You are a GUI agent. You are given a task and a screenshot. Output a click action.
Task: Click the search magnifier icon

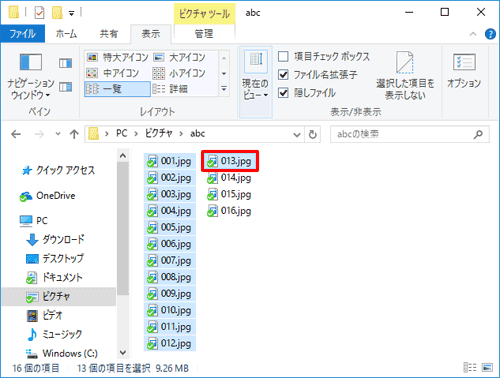(x=478, y=134)
